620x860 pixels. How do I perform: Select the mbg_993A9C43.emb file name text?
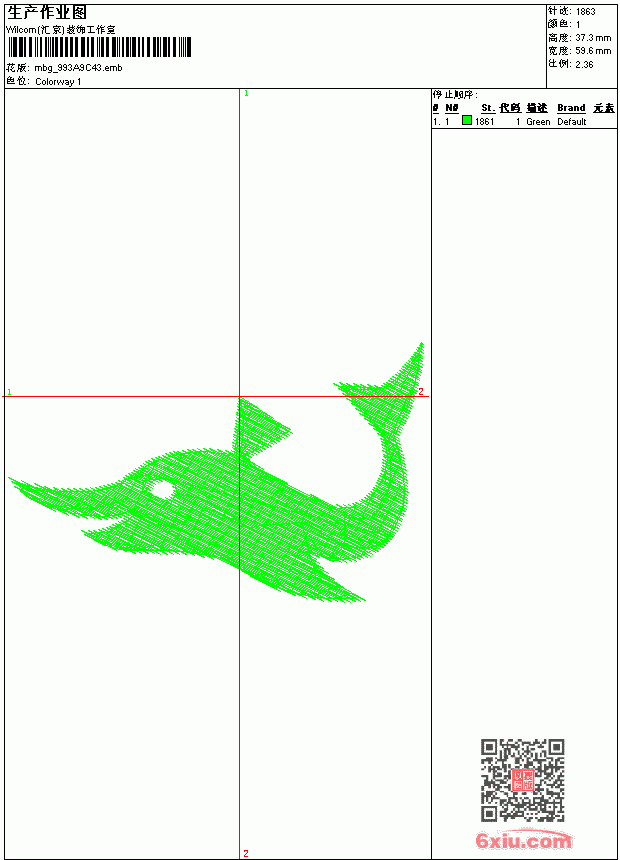(78, 68)
